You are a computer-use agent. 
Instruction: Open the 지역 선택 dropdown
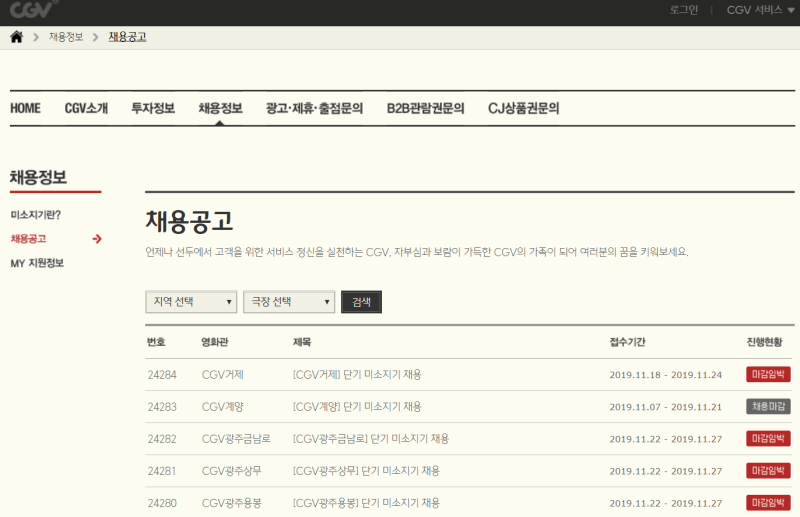(191, 302)
